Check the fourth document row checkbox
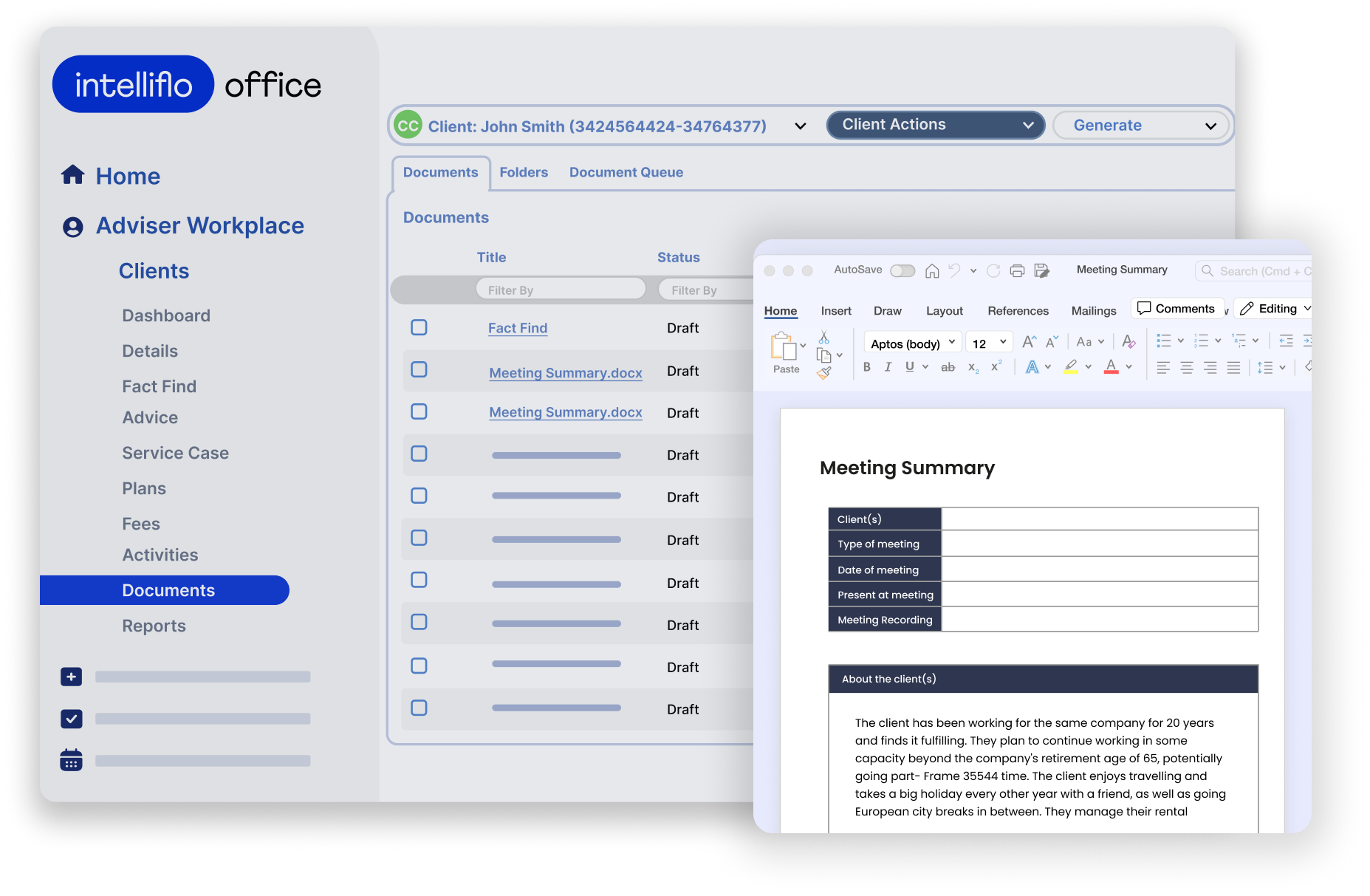The height and width of the screenshot is (896, 1370). (419, 454)
